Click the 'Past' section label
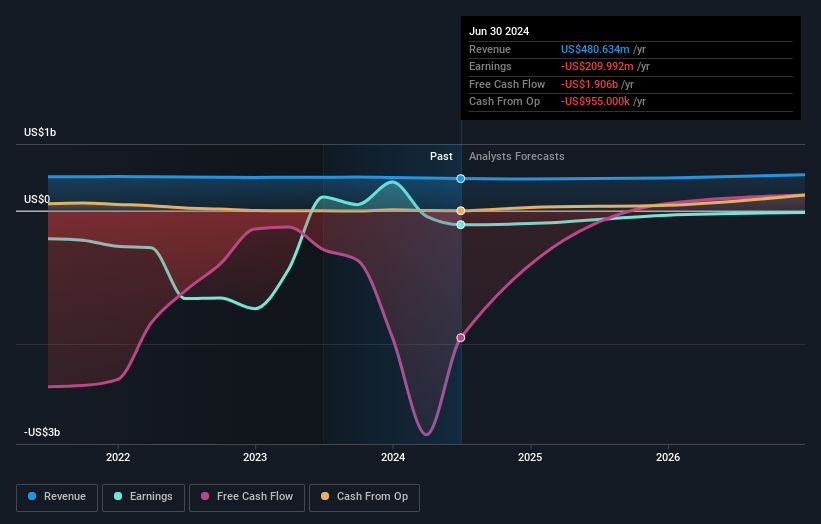 click(441, 156)
